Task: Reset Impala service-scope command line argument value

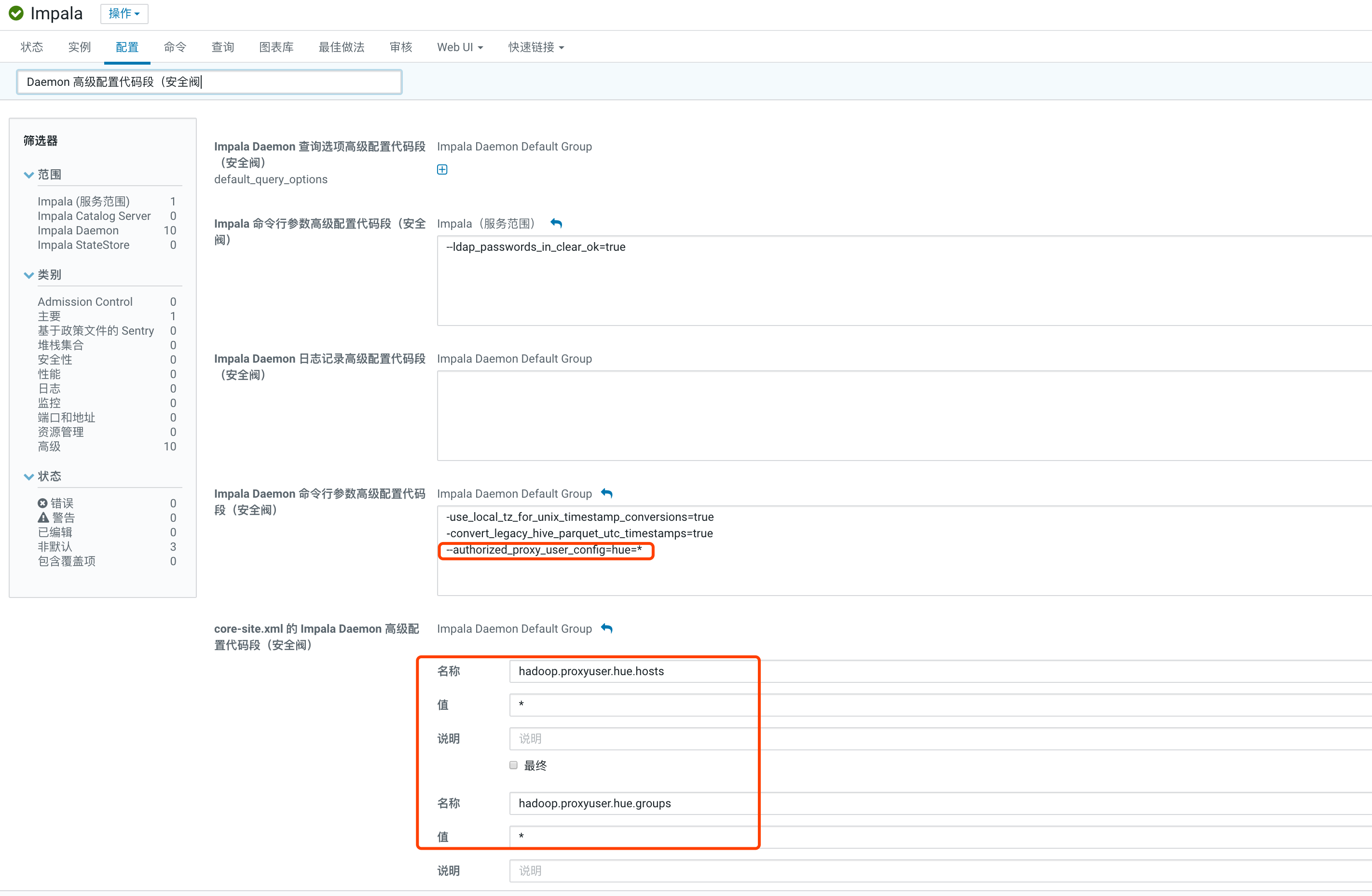Action: coord(556,223)
